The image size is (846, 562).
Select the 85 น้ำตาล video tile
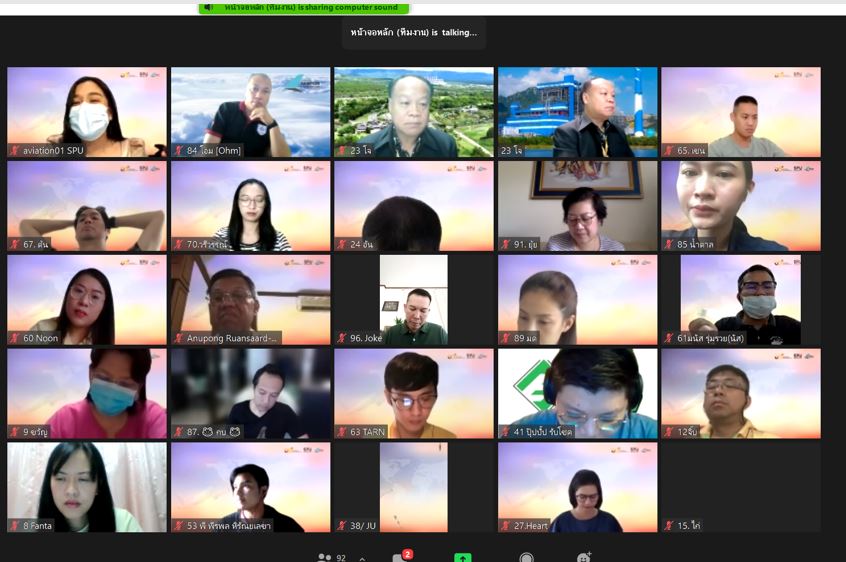[x=740, y=205]
